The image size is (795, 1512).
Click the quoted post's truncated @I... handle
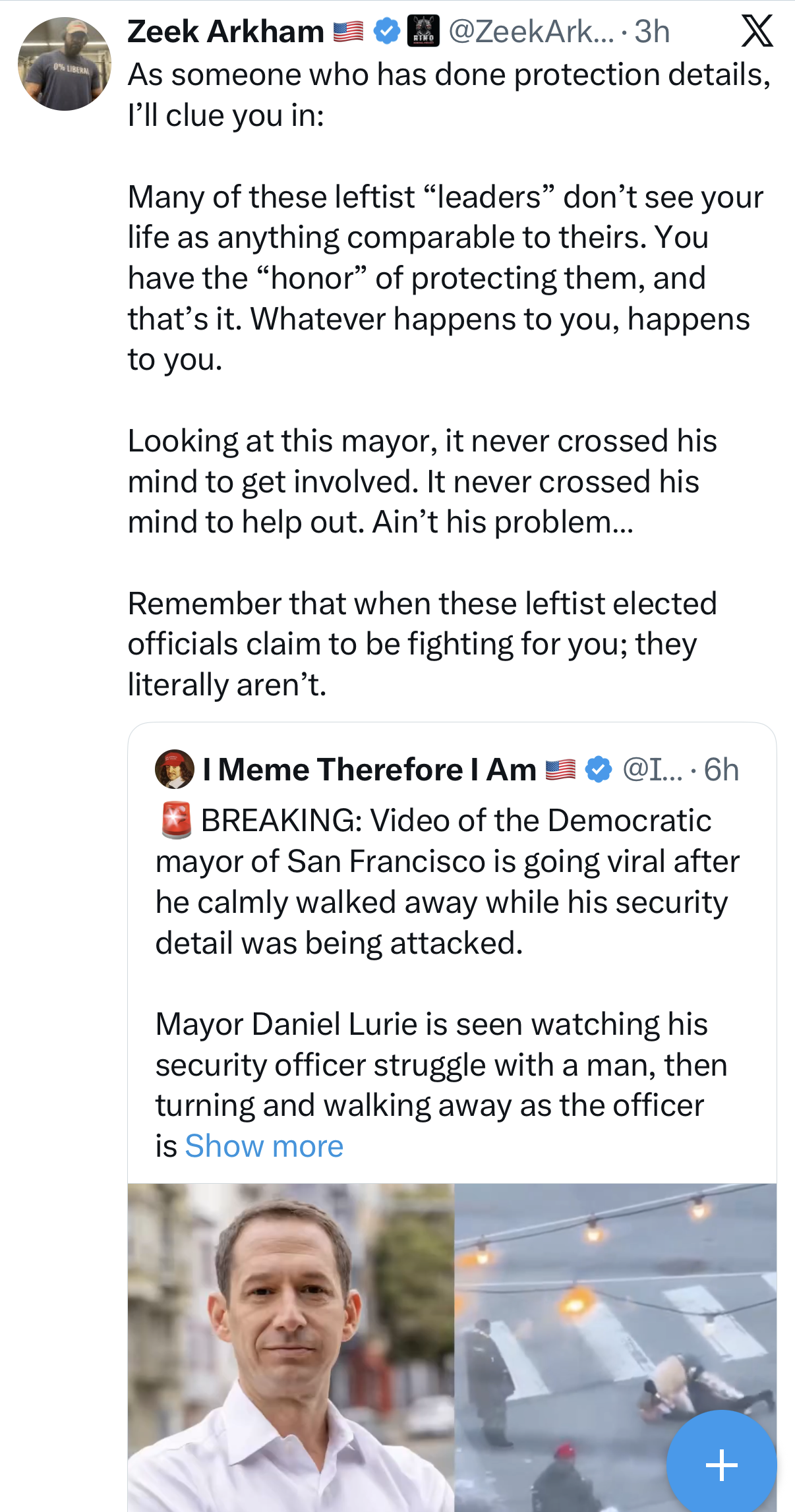pos(653,769)
